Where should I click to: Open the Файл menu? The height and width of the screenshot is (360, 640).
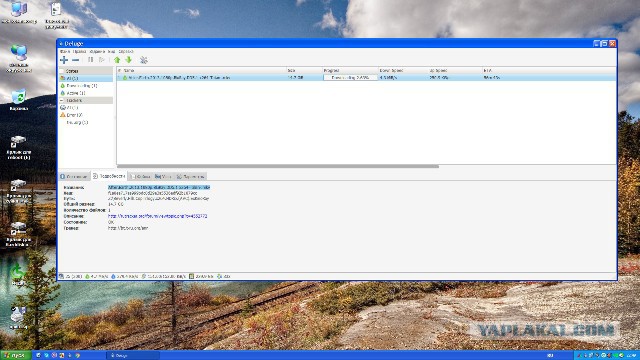point(65,51)
